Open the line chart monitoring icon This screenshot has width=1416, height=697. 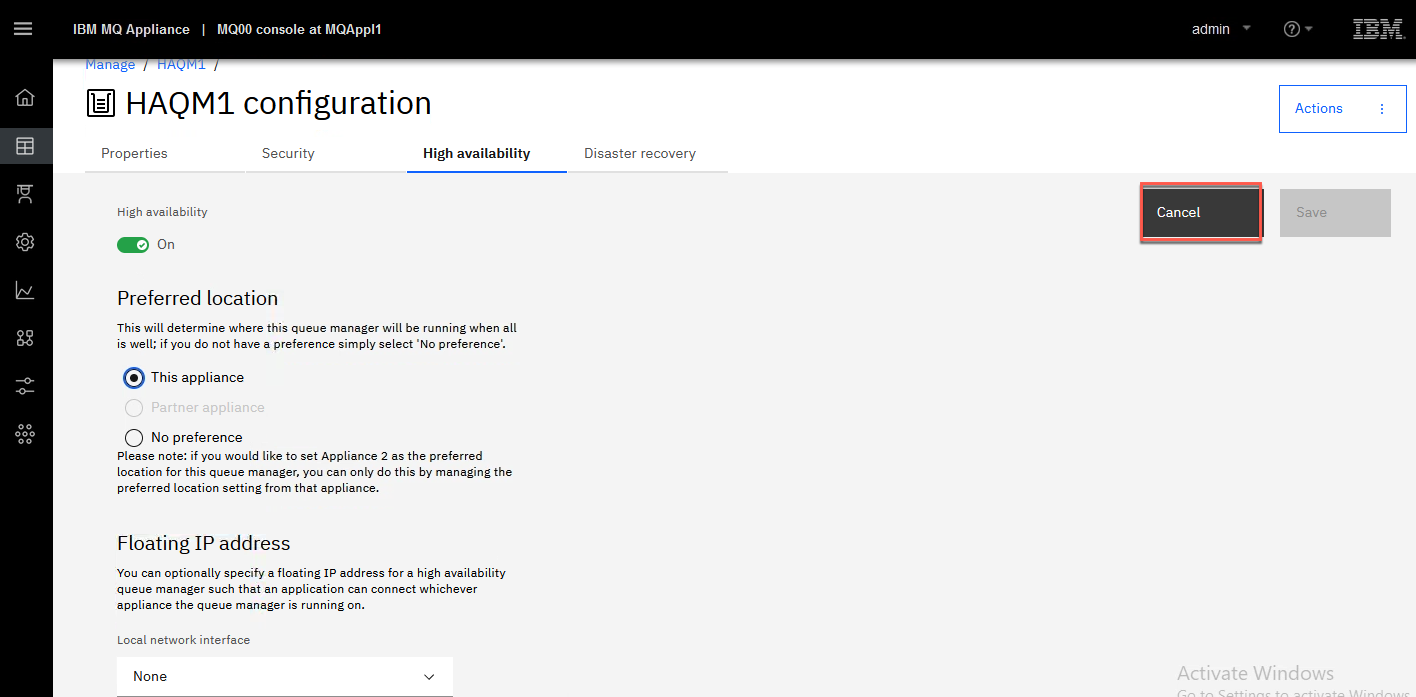(25, 290)
